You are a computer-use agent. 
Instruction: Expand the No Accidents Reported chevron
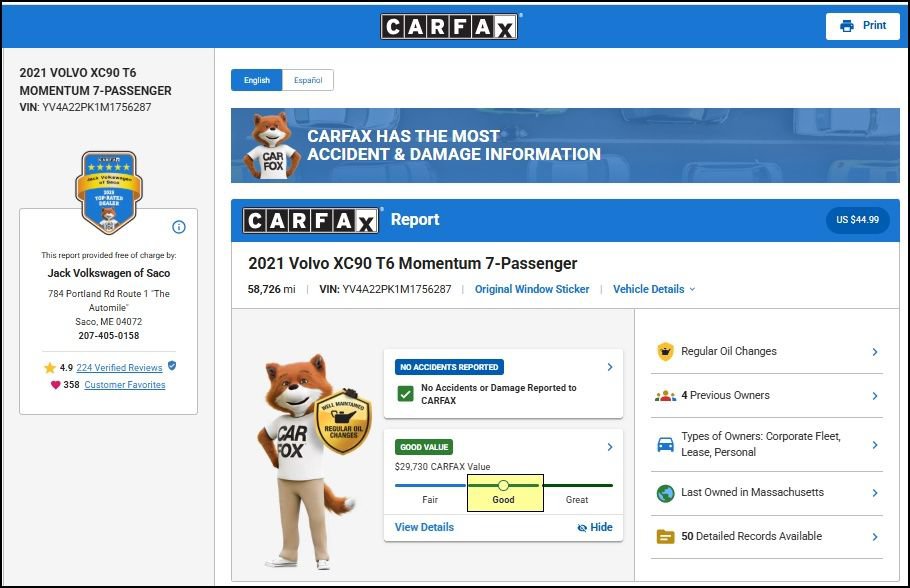610,367
